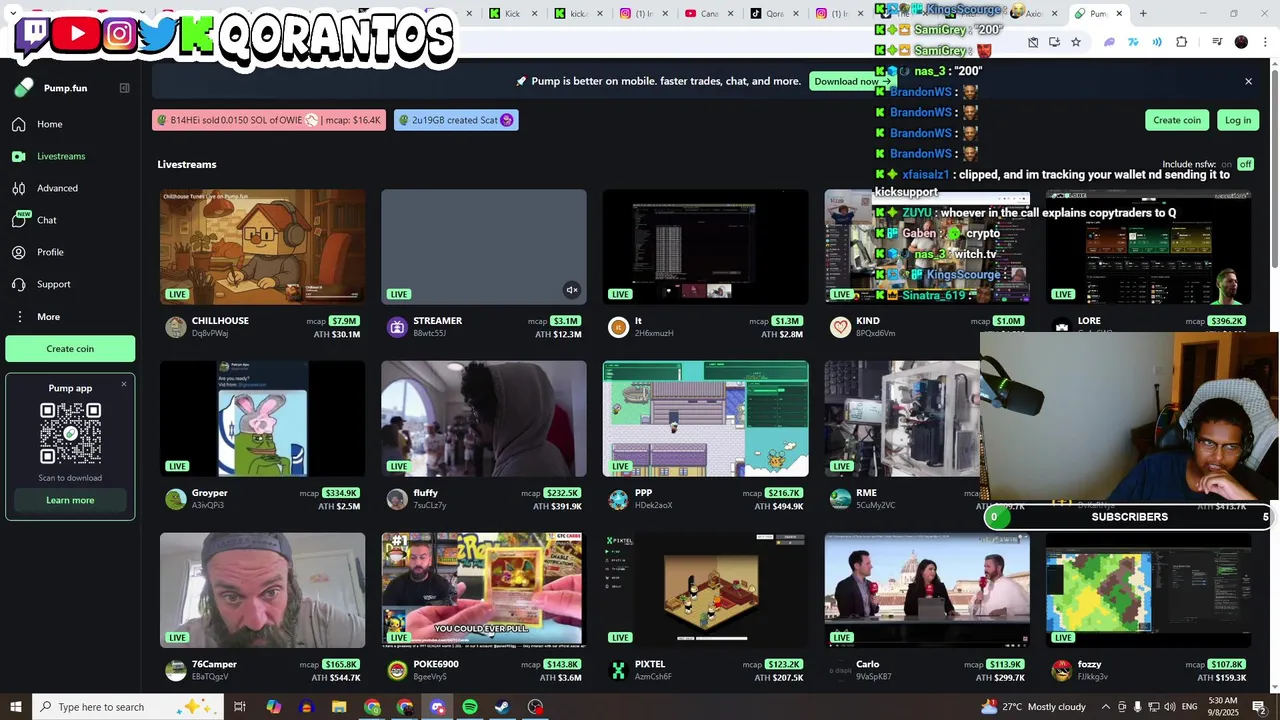
Task: Click the fozzy coin avatar
Action: pos(1061,670)
